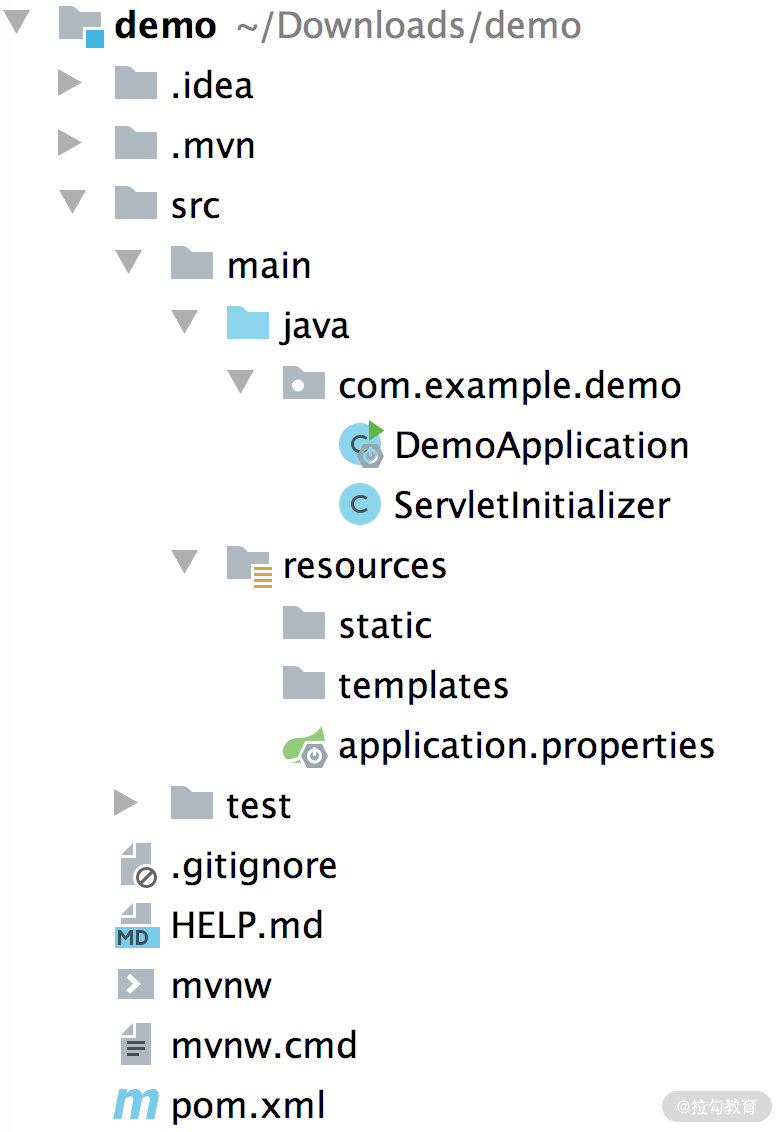Select the templates folder
782x1132 pixels.
click(423, 686)
